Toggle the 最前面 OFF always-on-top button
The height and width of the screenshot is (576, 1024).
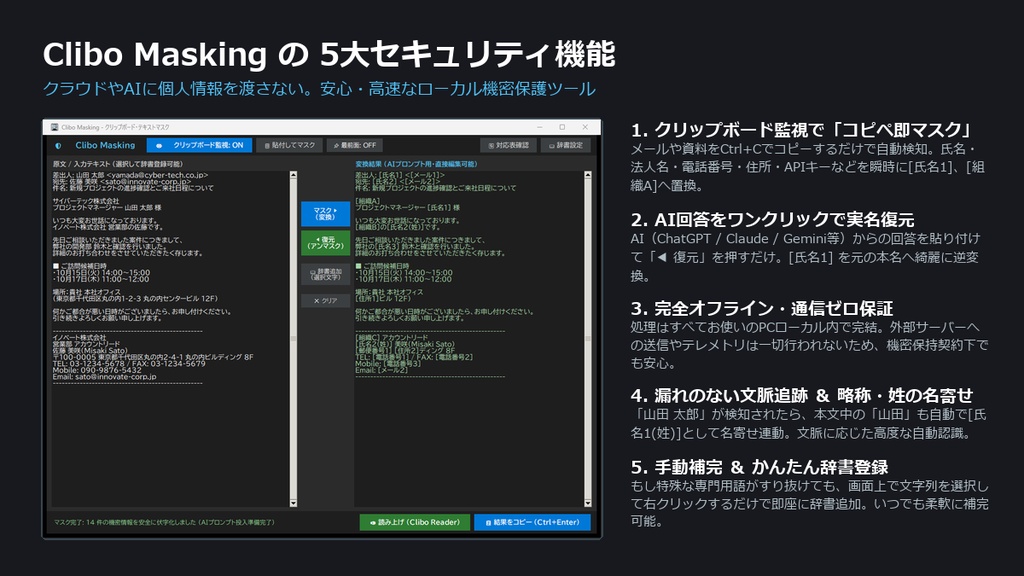click(x=356, y=145)
